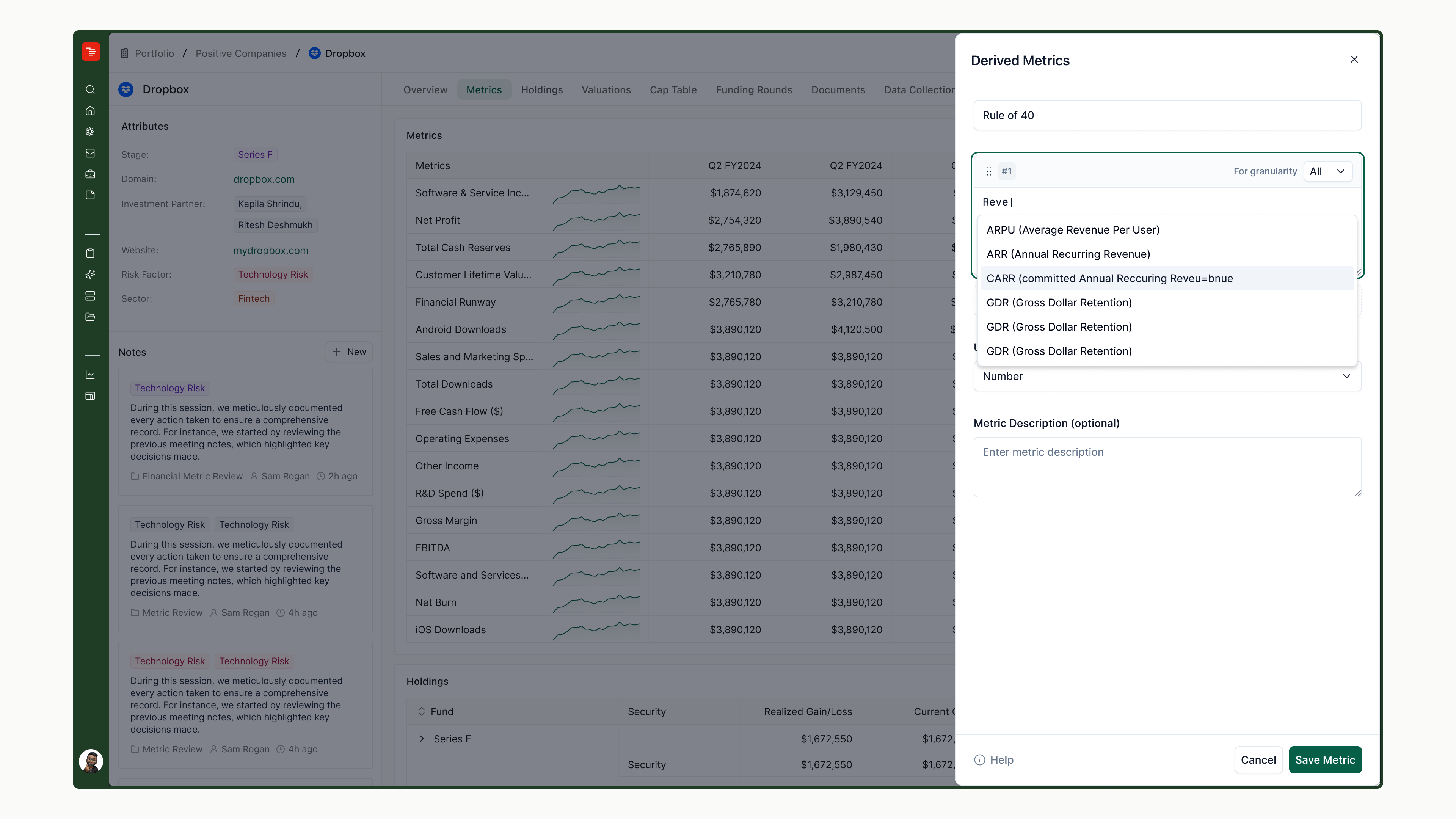1456x819 pixels.
Task: Go to Positive Companies breadcrumb
Action: pyautogui.click(x=241, y=53)
